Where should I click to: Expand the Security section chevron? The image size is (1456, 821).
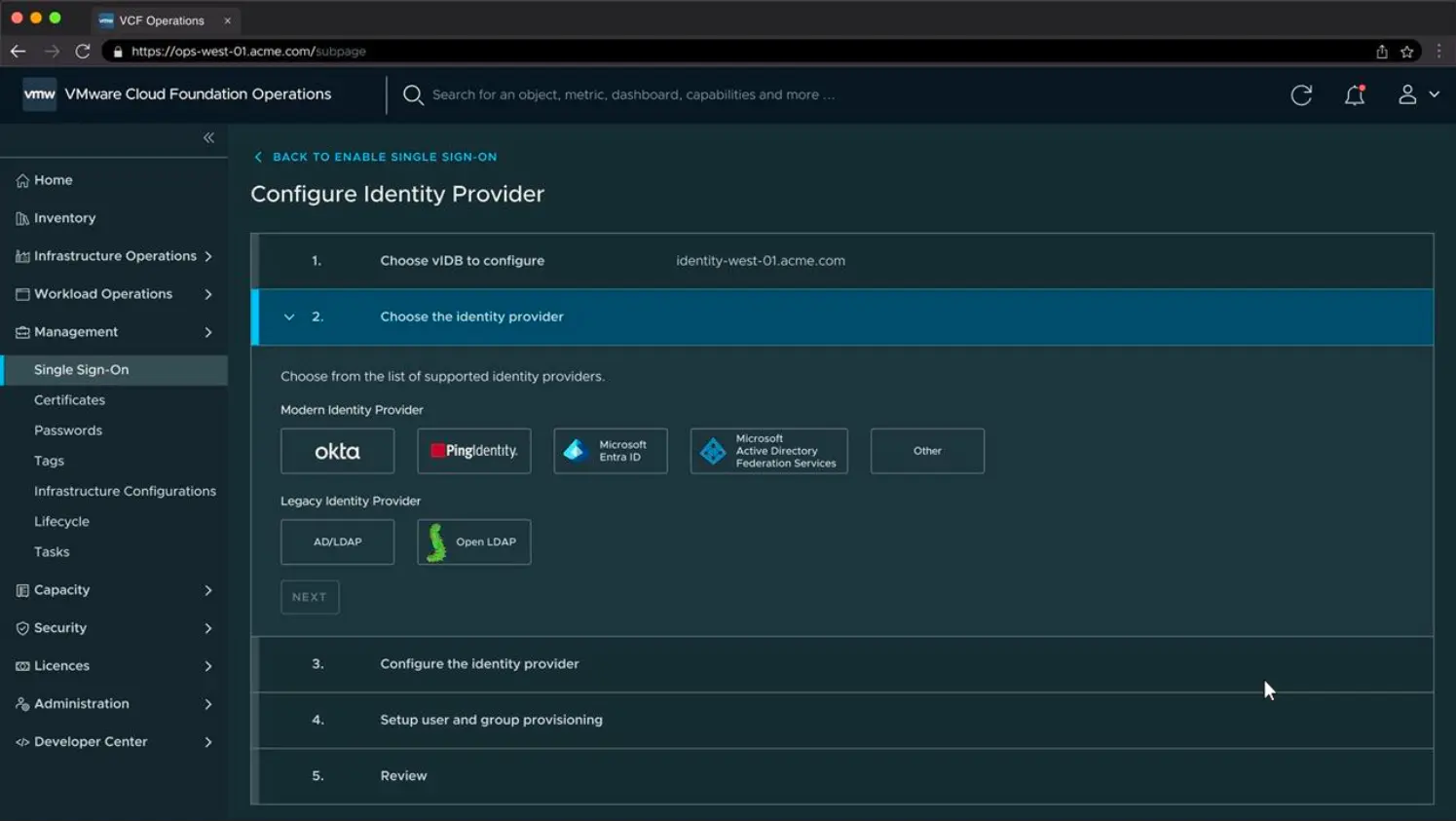tap(208, 628)
